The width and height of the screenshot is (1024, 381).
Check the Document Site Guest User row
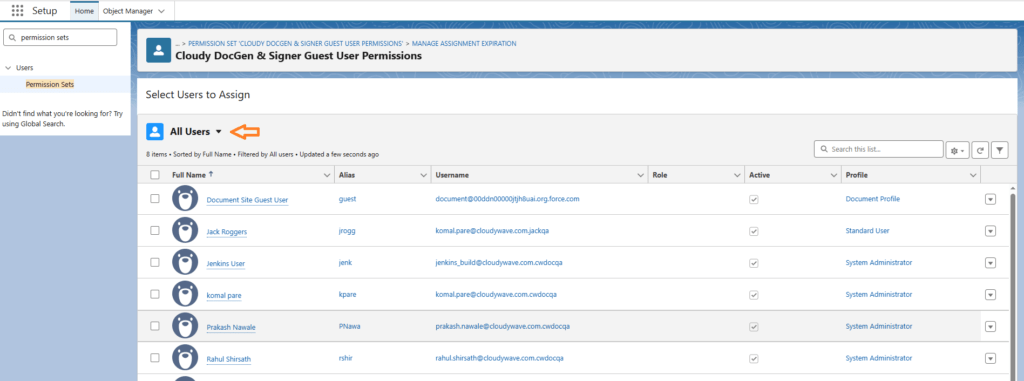(155, 199)
